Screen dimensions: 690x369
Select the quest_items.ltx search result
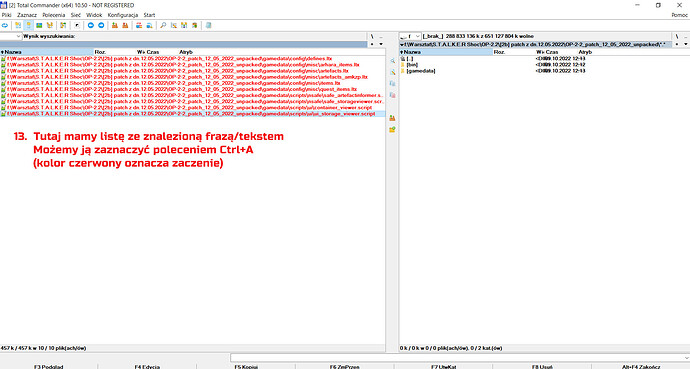pyautogui.click(x=179, y=89)
